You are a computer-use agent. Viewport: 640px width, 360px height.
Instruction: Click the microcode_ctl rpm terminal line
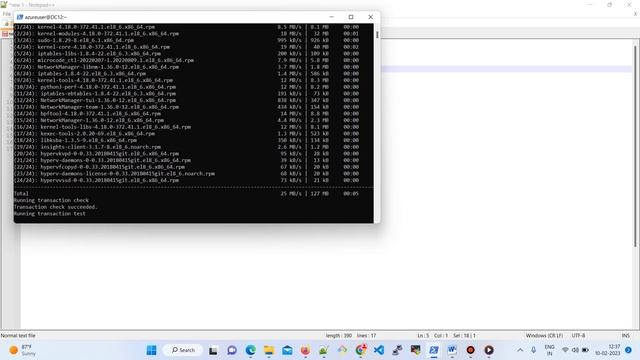[x=187, y=60]
